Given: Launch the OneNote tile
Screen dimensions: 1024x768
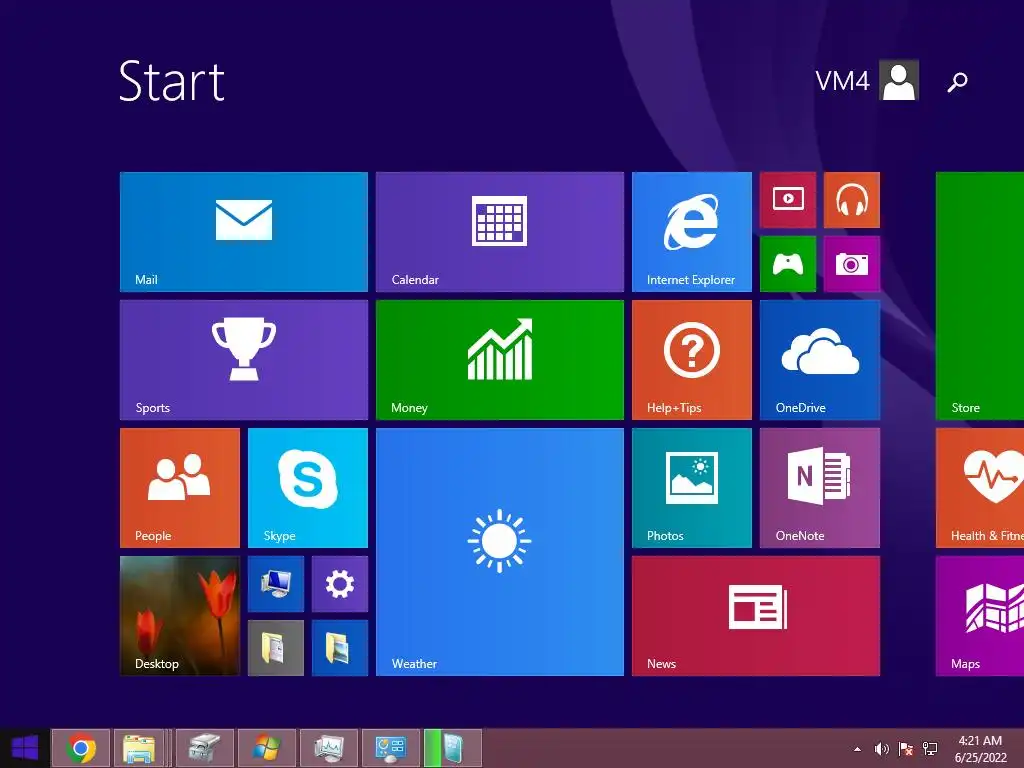Looking at the screenshot, I should (x=820, y=488).
